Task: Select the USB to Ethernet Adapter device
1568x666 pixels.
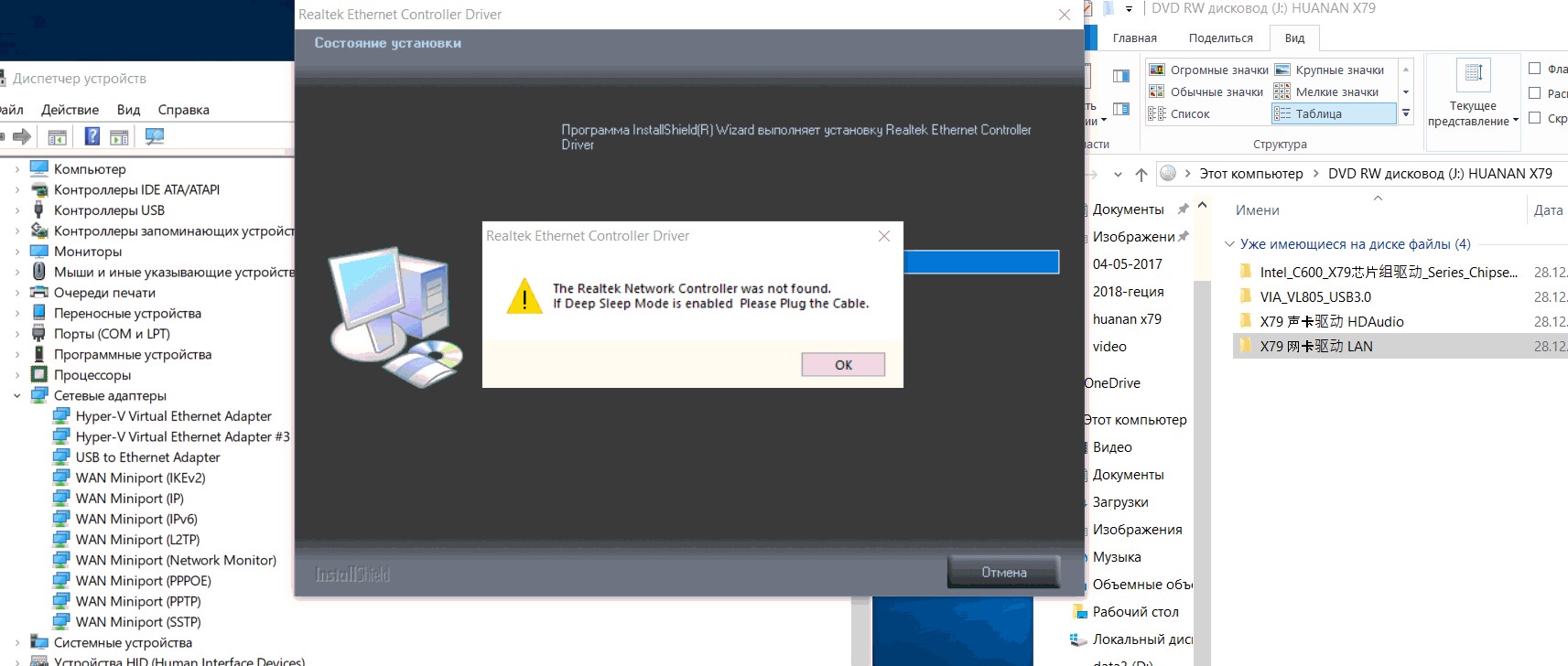Action: tap(147, 457)
